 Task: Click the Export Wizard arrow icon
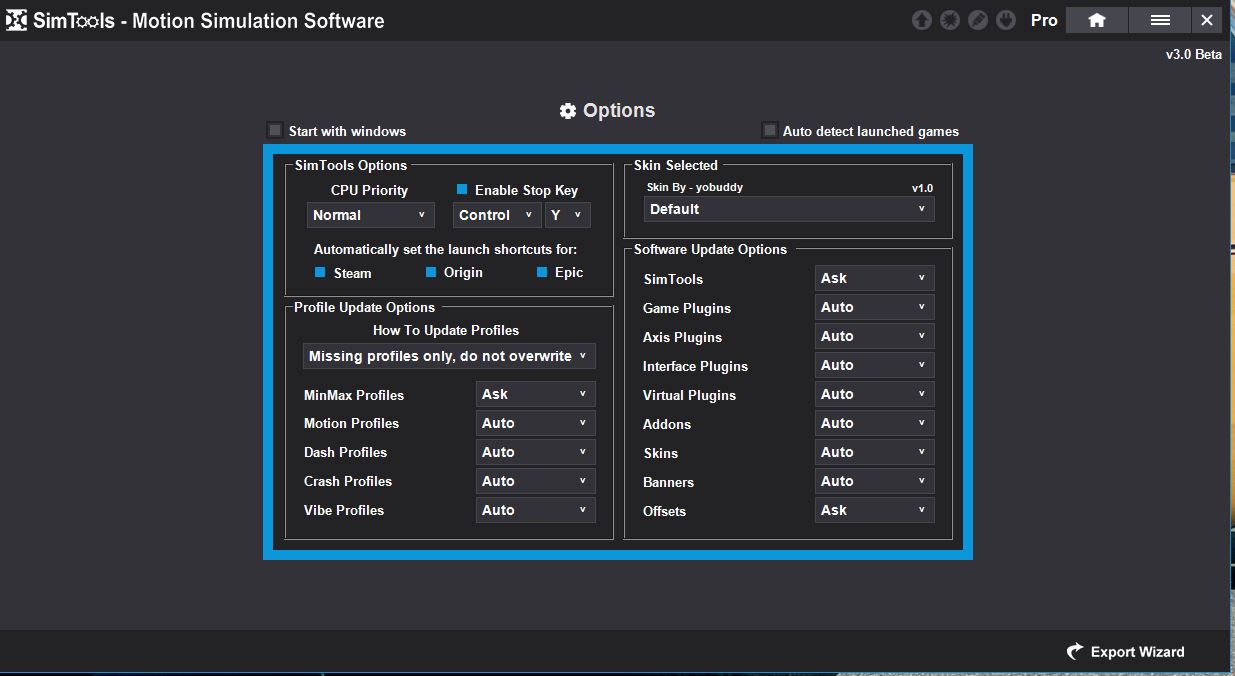point(1075,652)
